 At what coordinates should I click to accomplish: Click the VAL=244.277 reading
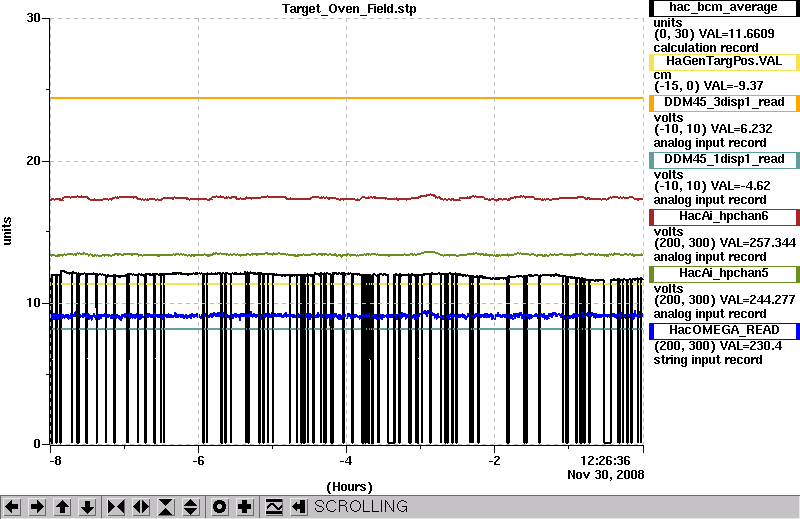click(x=757, y=300)
